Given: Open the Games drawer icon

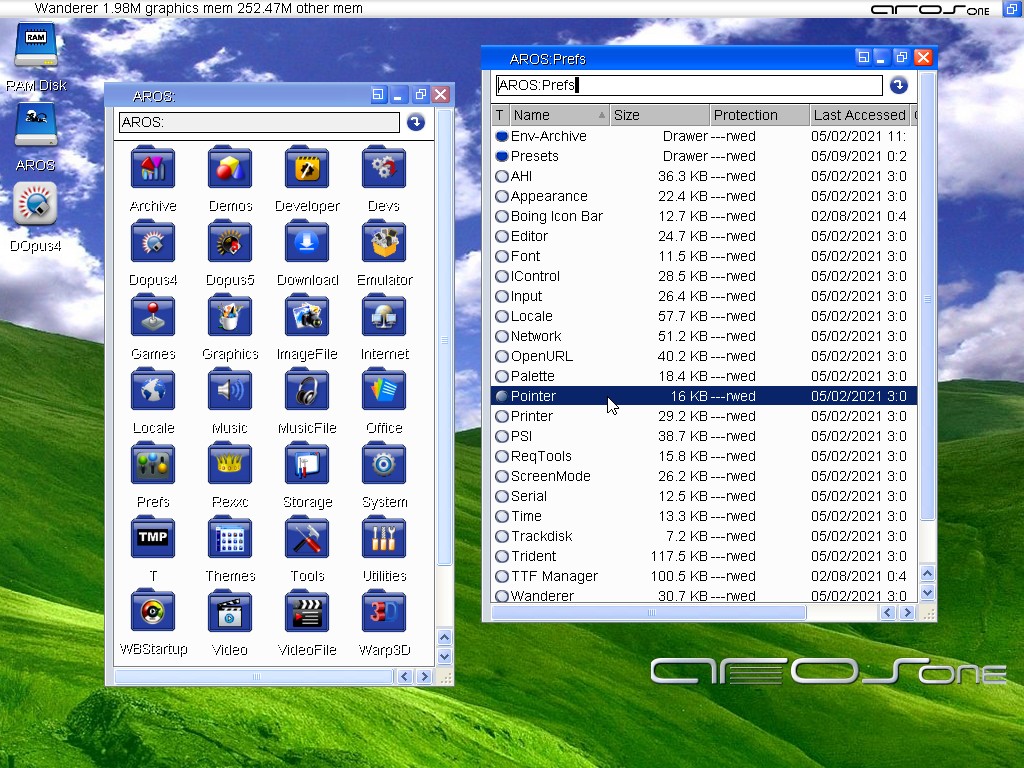Looking at the screenshot, I should pos(153,317).
